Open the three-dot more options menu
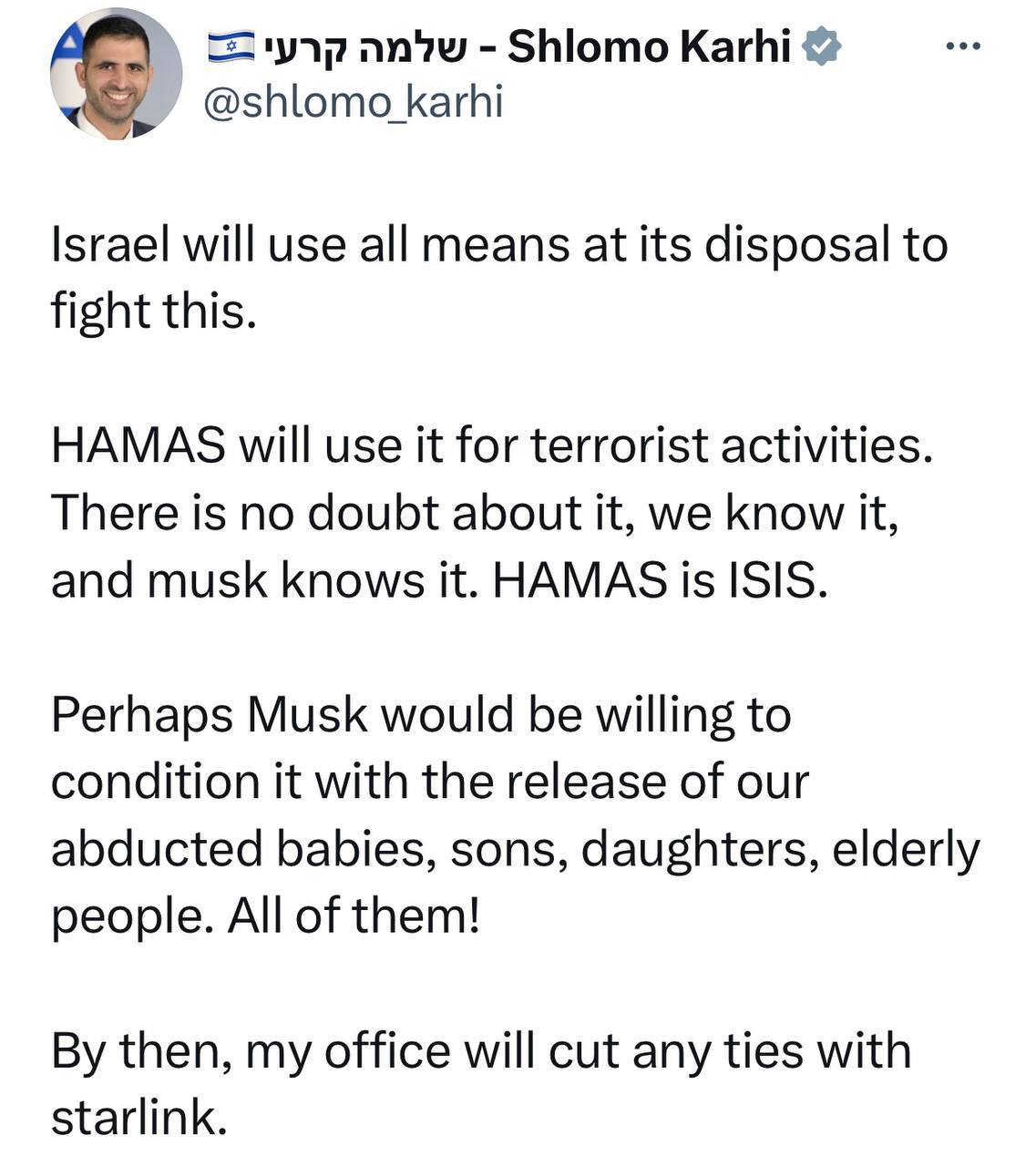This screenshot has width=1036, height=1166. (964, 46)
